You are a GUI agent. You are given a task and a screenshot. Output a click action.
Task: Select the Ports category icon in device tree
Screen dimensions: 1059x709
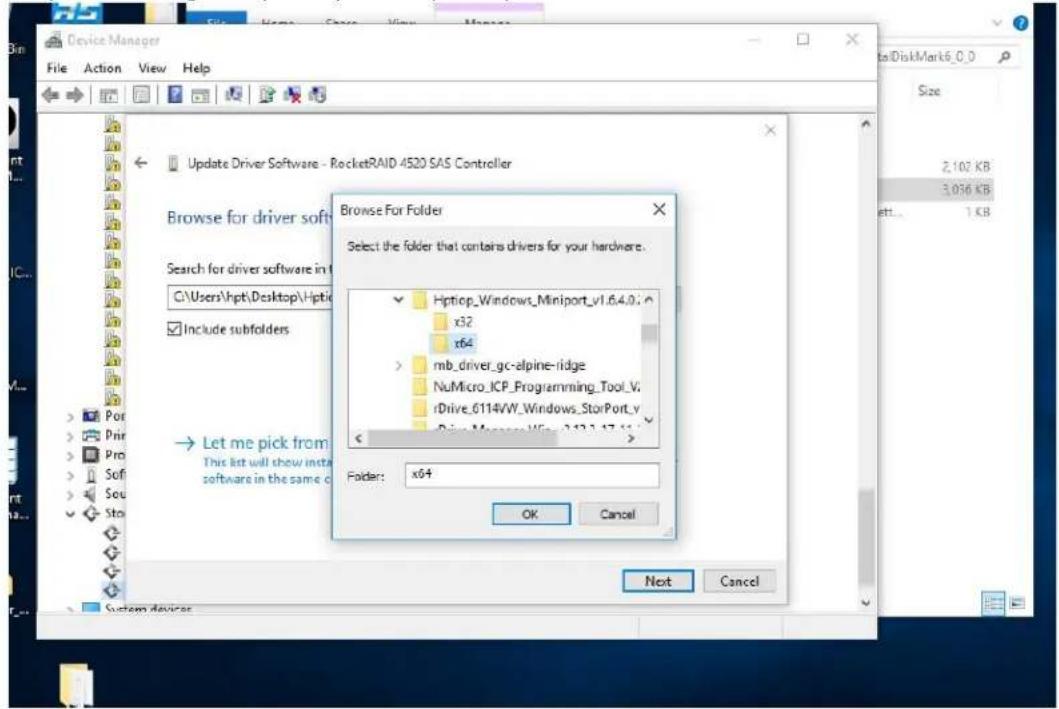[91, 416]
